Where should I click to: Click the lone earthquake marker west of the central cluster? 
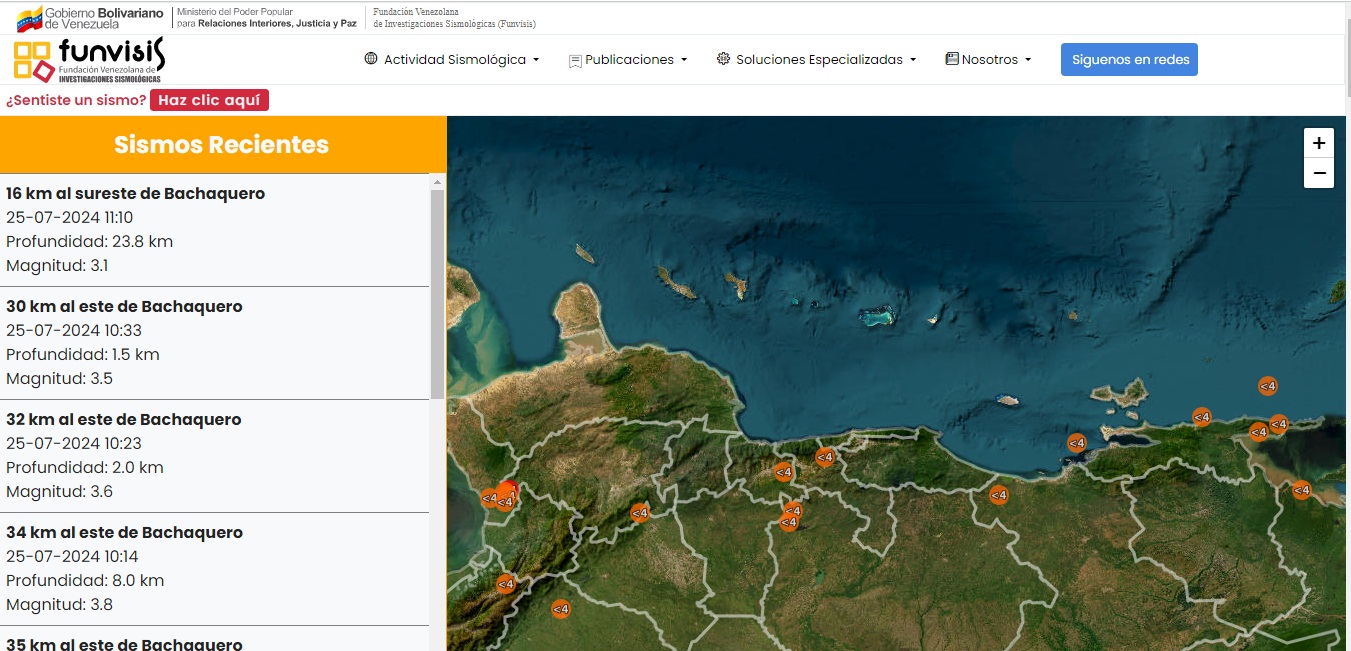click(x=639, y=514)
